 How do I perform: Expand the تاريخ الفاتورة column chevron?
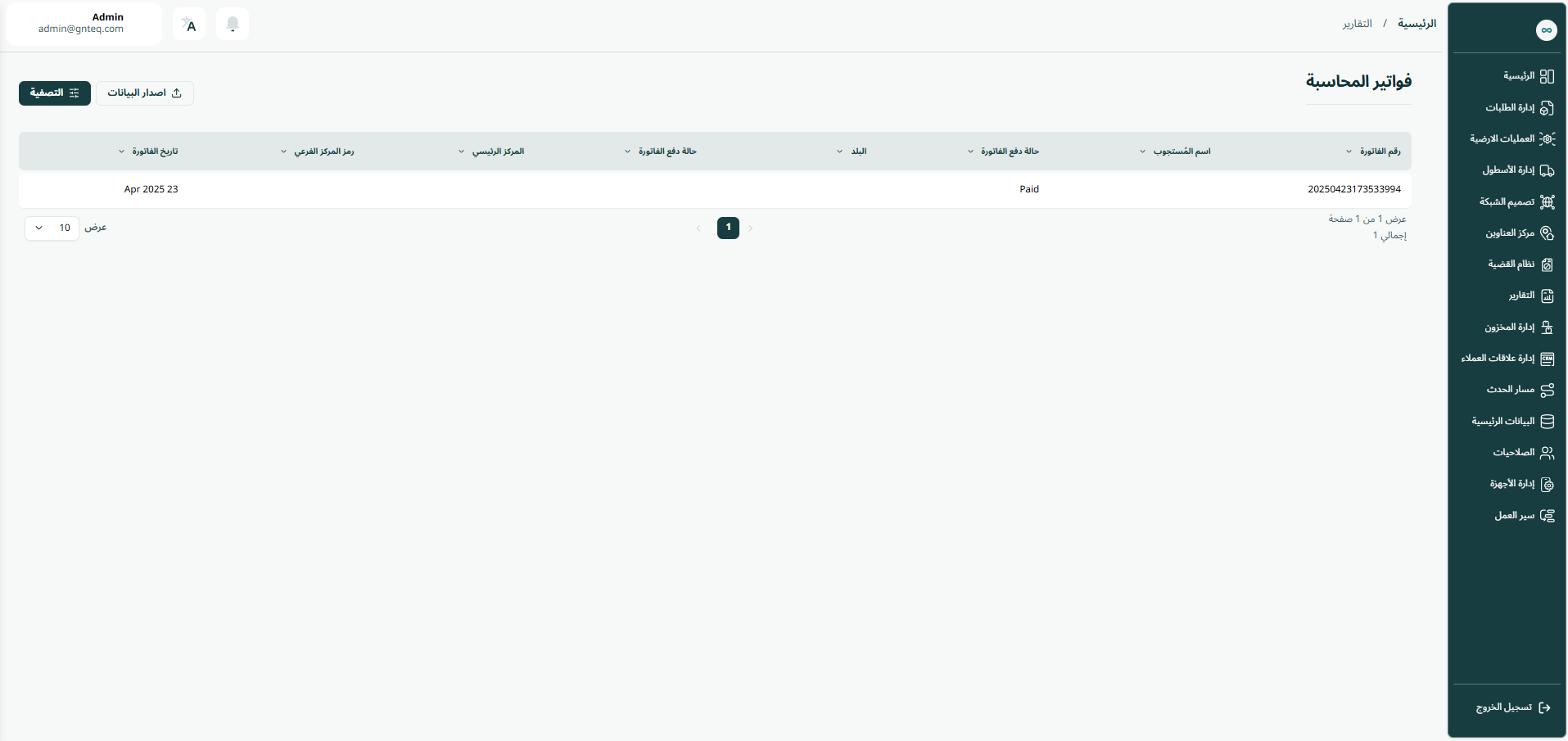(122, 151)
